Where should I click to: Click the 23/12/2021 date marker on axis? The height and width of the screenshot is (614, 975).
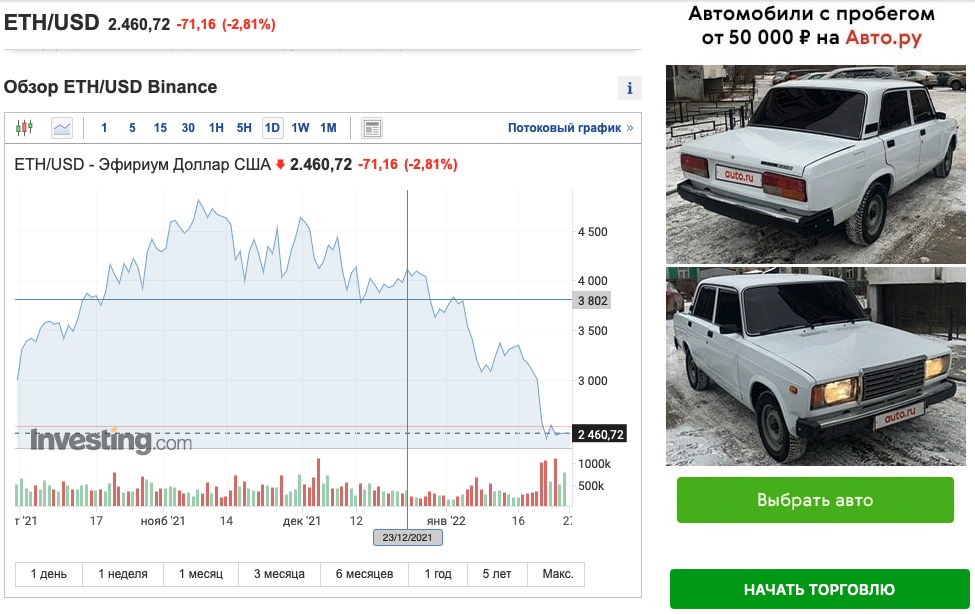[x=407, y=538]
